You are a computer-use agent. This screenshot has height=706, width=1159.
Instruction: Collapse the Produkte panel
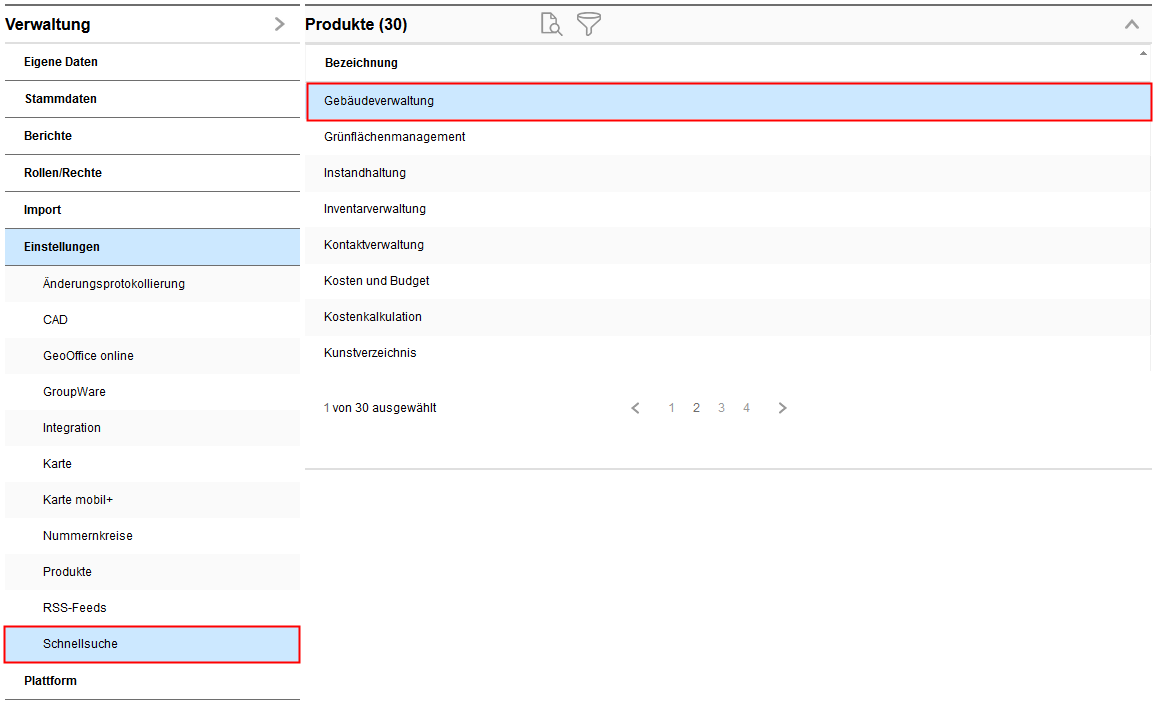[x=1131, y=23]
